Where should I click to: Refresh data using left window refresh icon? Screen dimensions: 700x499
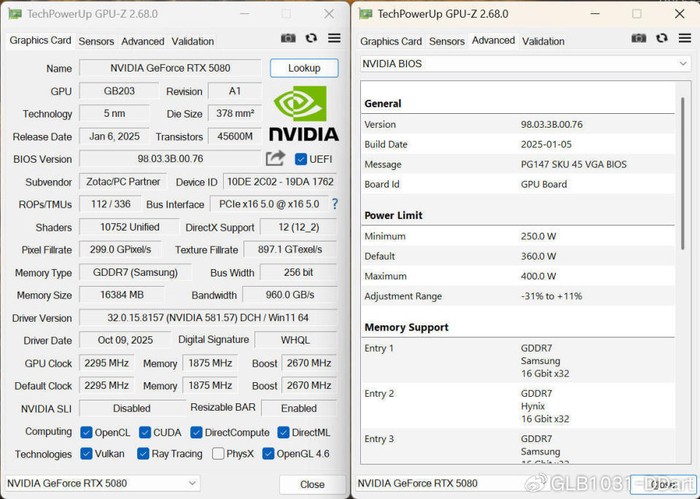(311, 38)
